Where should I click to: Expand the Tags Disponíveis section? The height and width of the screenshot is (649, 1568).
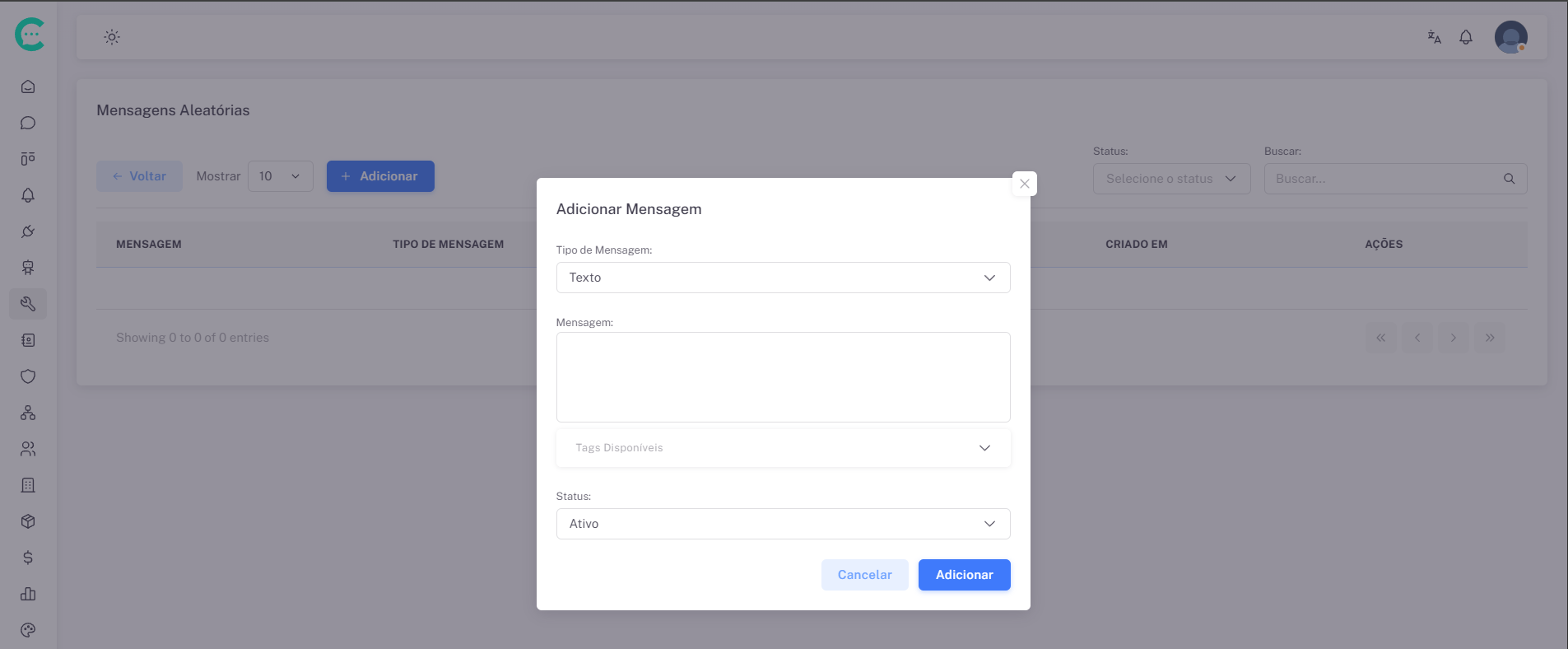tap(783, 448)
